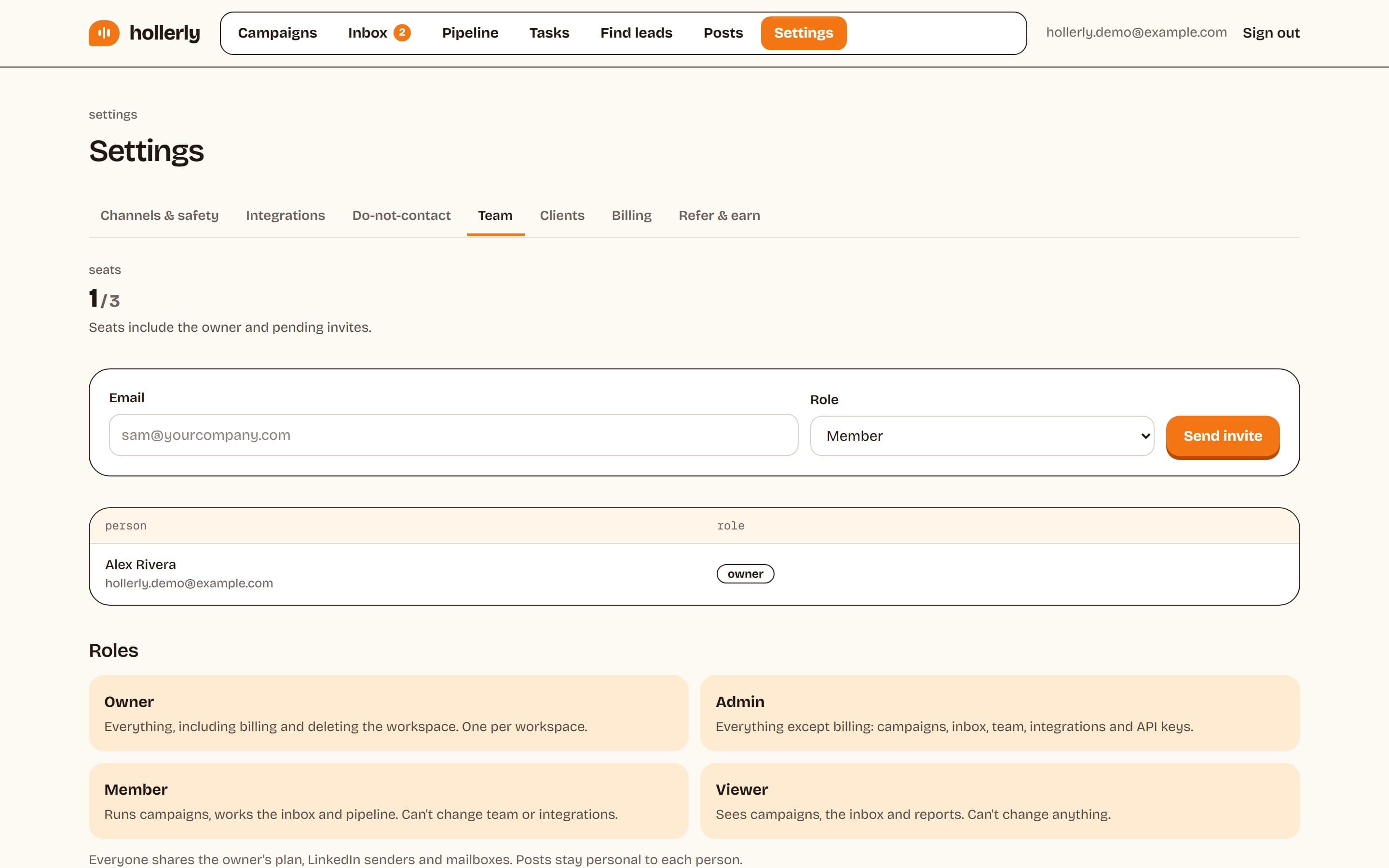Click the Admin role description card
This screenshot has height=868, width=1389.
(x=1000, y=713)
